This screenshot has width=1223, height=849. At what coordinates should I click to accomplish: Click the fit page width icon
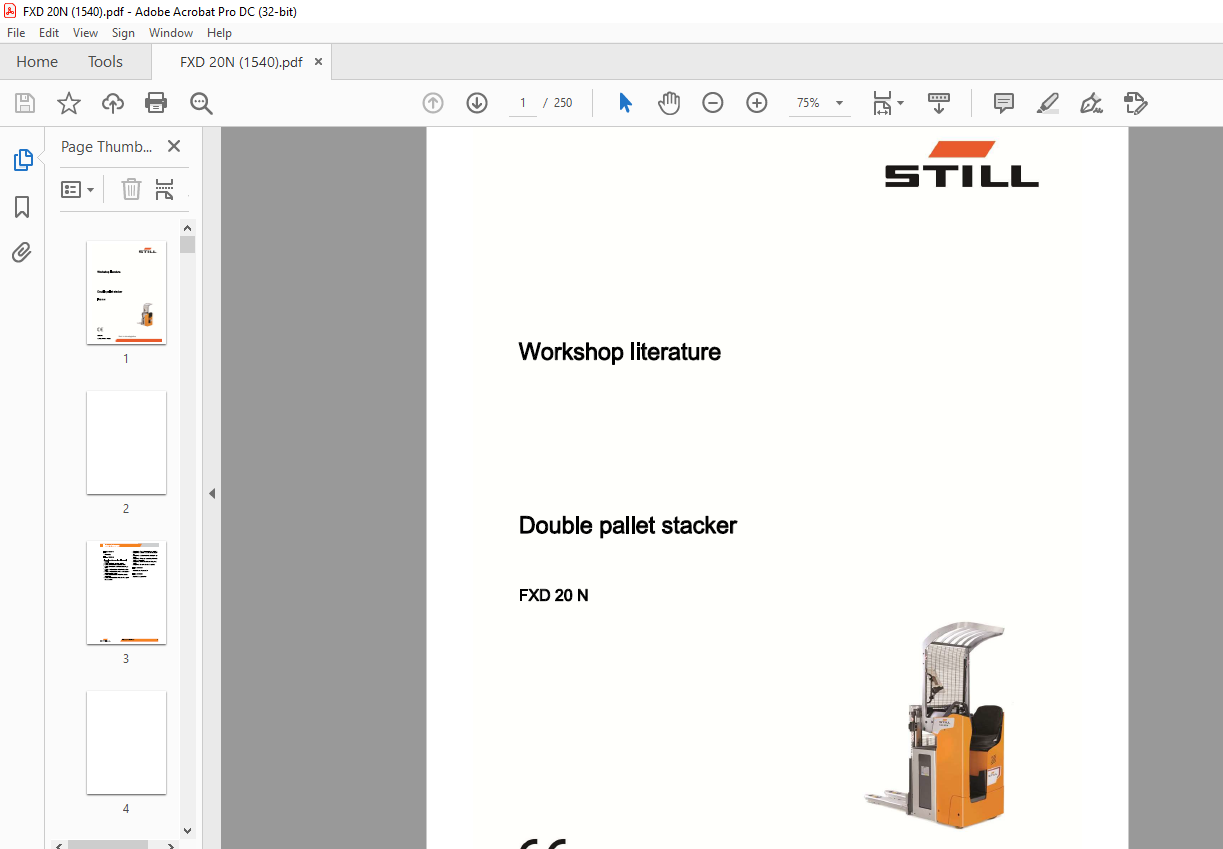click(x=881, y=103)
